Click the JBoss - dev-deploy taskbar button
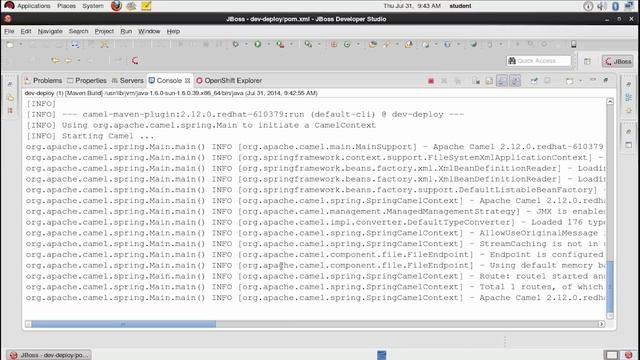This screenshot has width=640, height=360. [49, 355]
